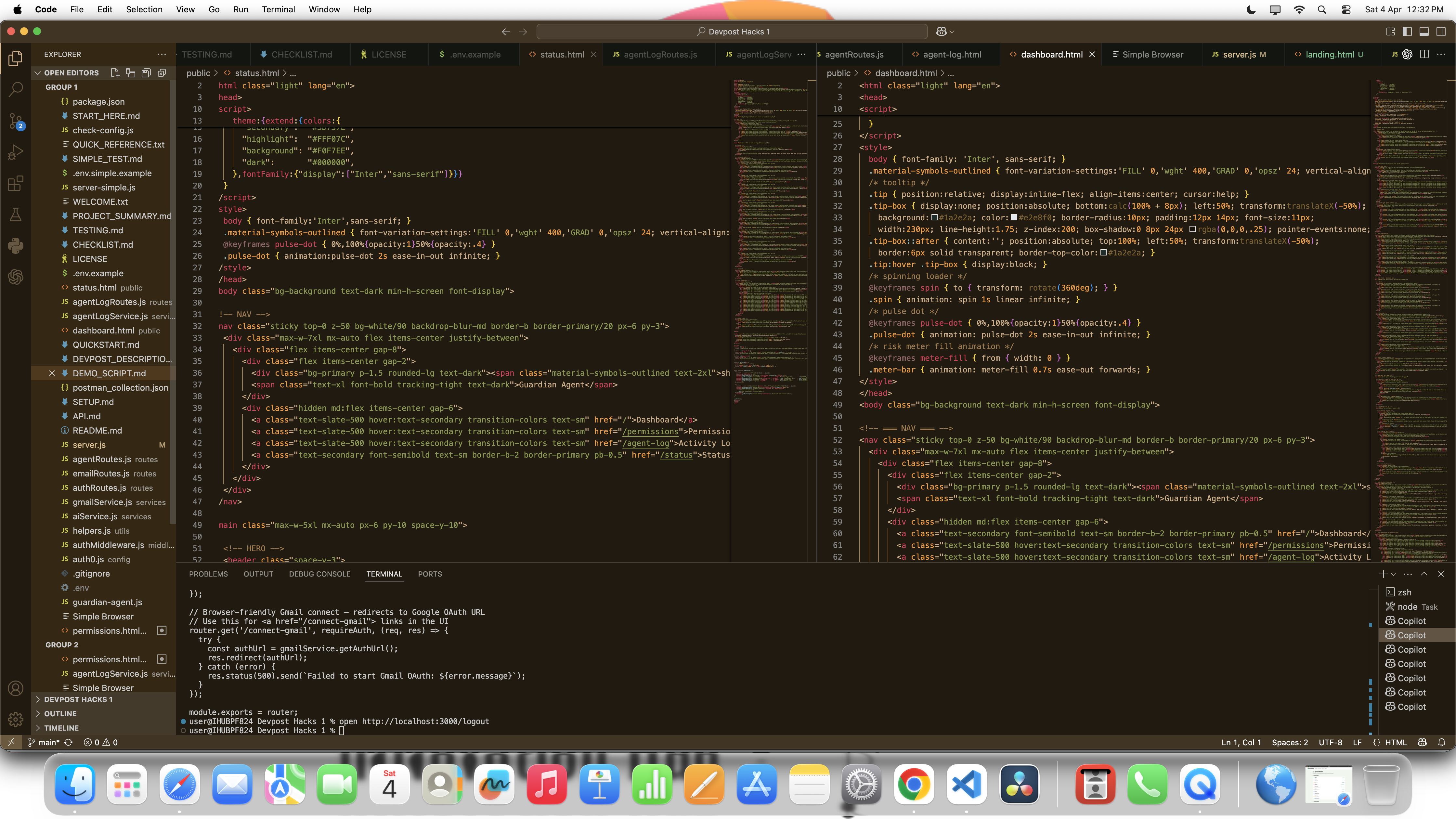Switch to the PROBLEMS panel tab
The image size is (1456, 819).
point(208,574)
